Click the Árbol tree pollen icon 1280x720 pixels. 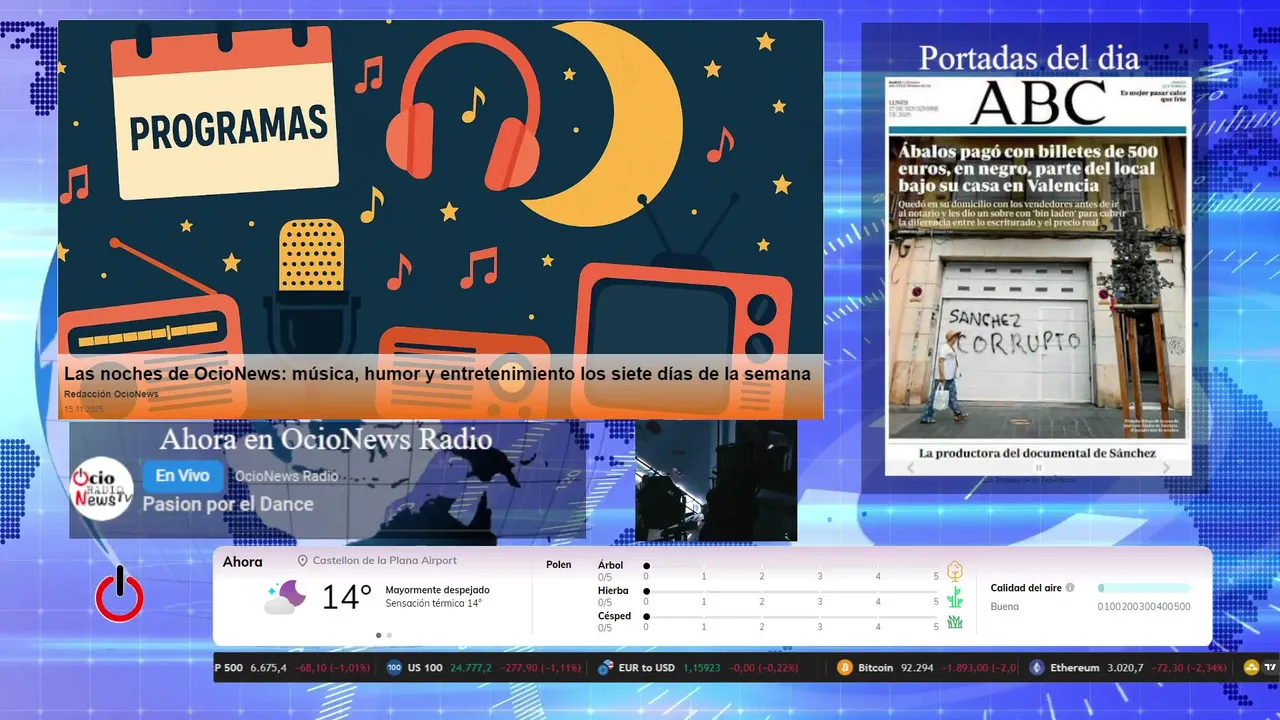(955, 571)
